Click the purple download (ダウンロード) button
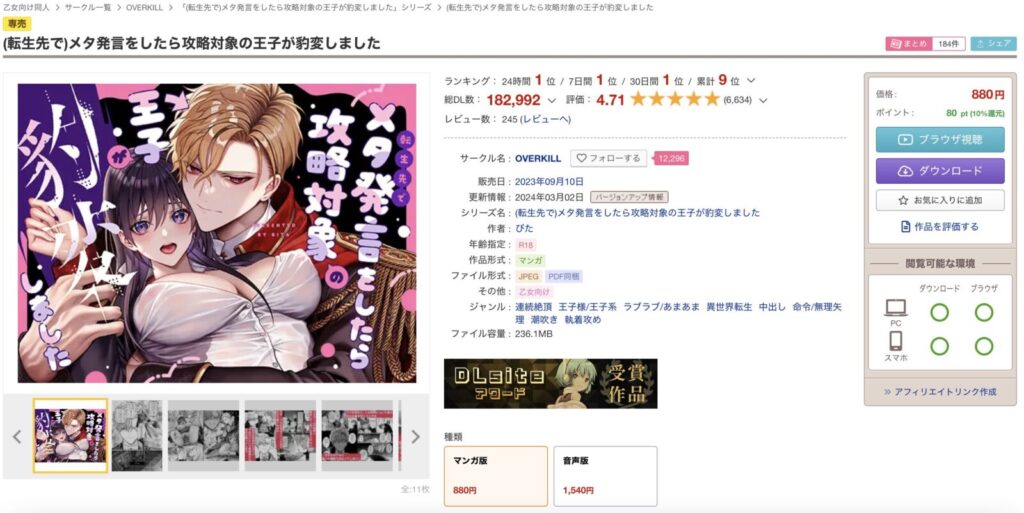This screenshot has width=1024, height=513. 940,171
